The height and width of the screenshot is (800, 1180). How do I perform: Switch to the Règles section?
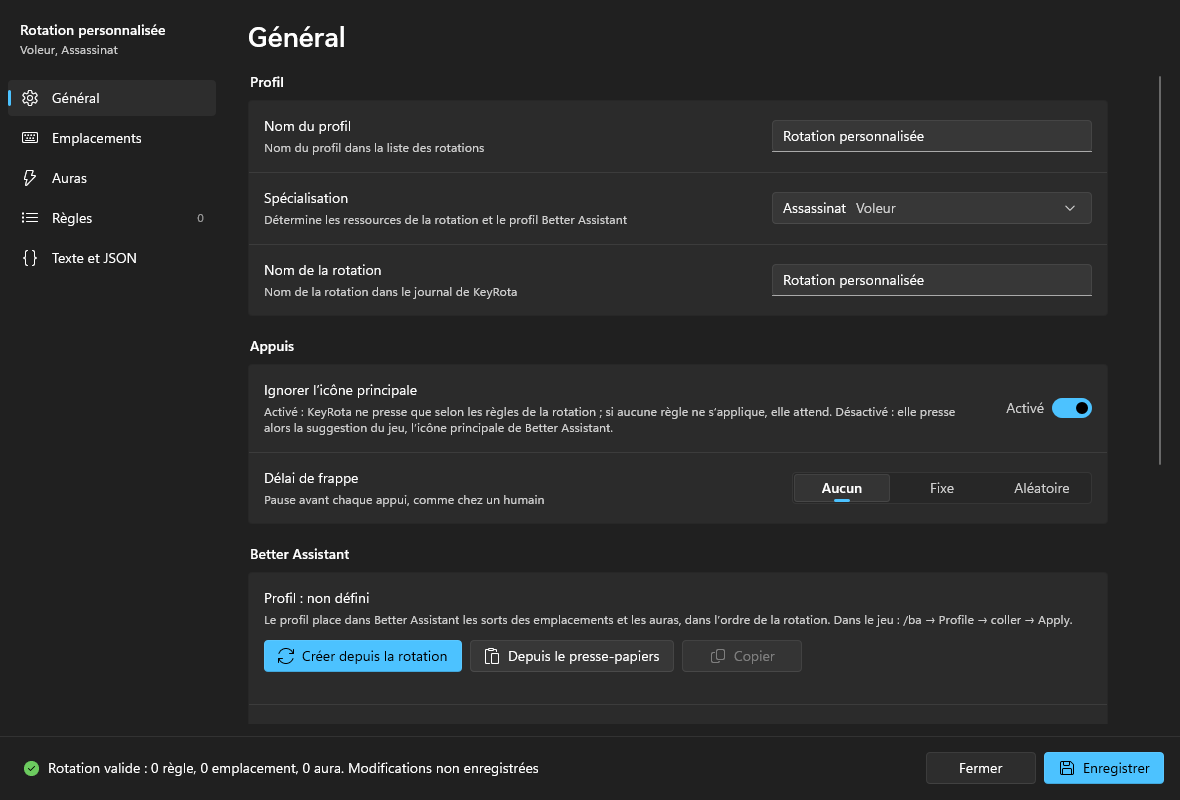[112, 217]
